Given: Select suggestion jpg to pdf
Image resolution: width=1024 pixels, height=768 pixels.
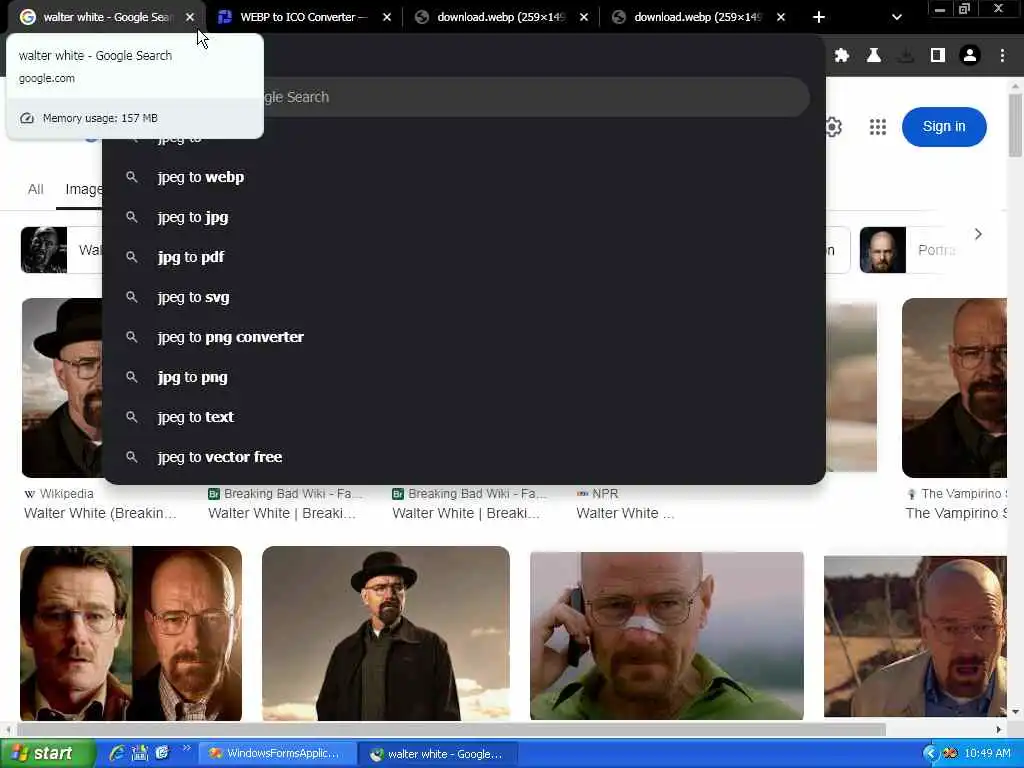Looking at the screenshot, I should coord(464,257).
